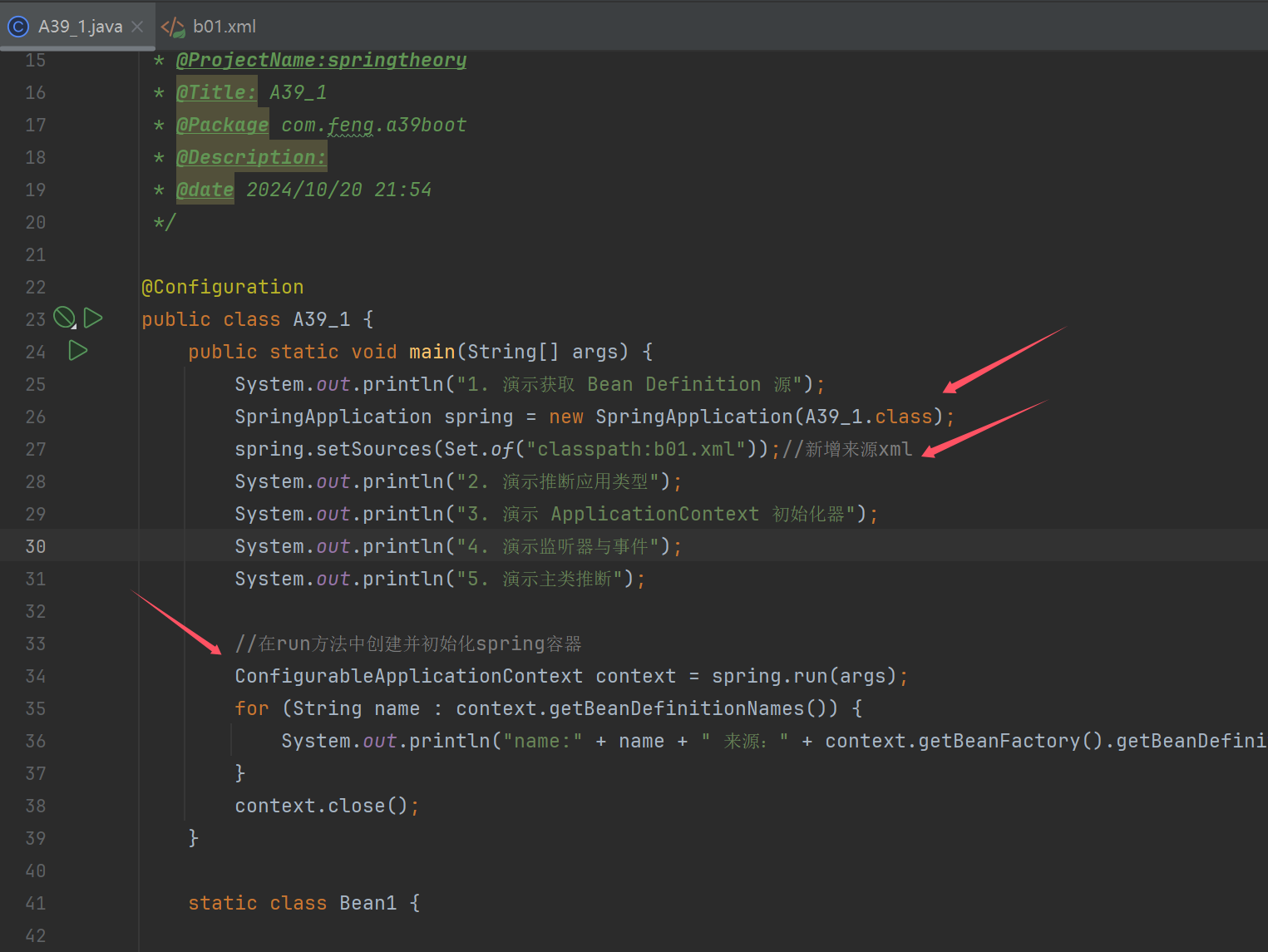Click the comment about run方法 creating spring容器
This screenshot has height=952, width=1268.
pos(407,644)
